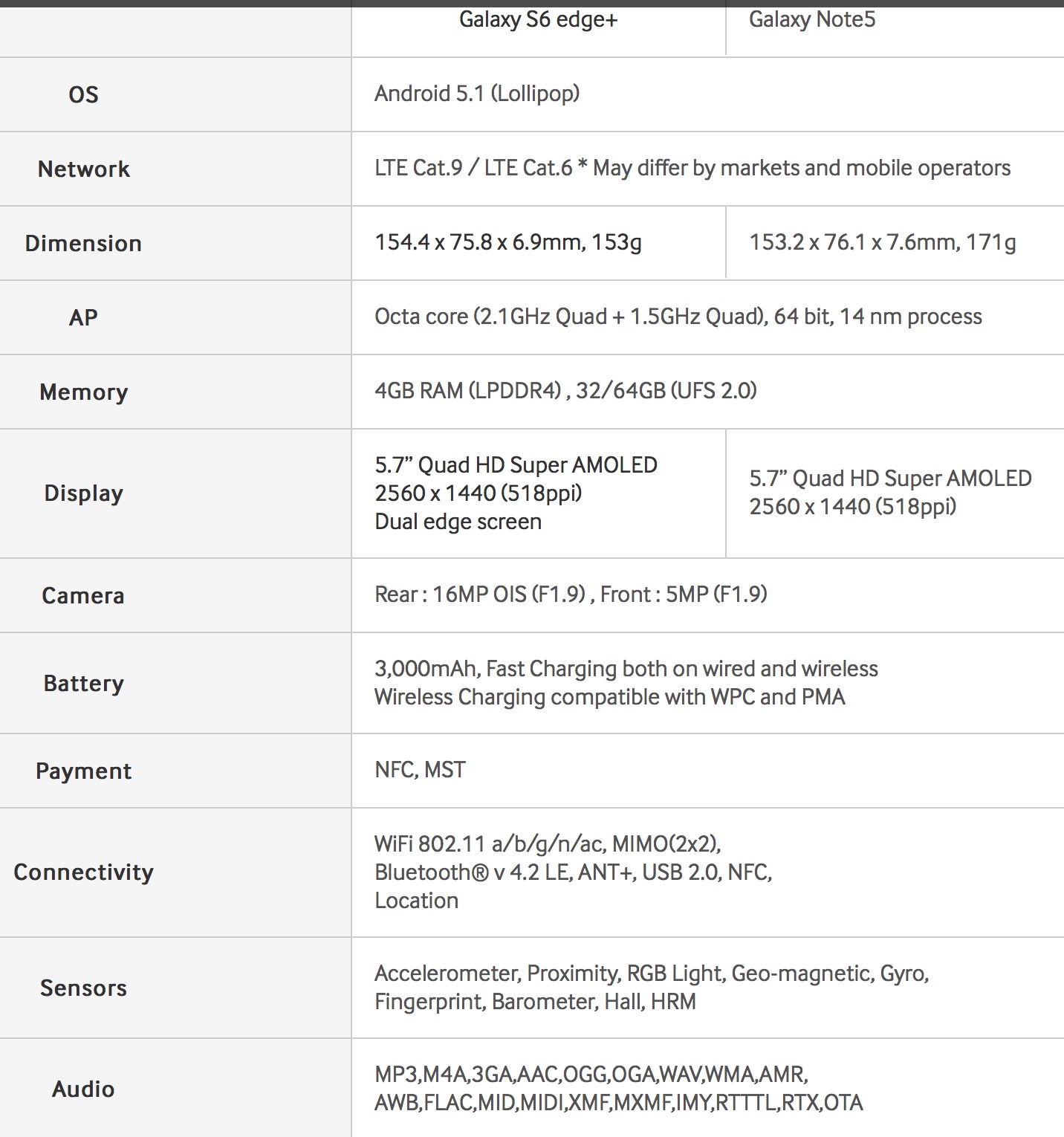Click the Galaxy S6 edge+ column header
This screenshot has height=1137, width=1064.
tap(538, 20)
